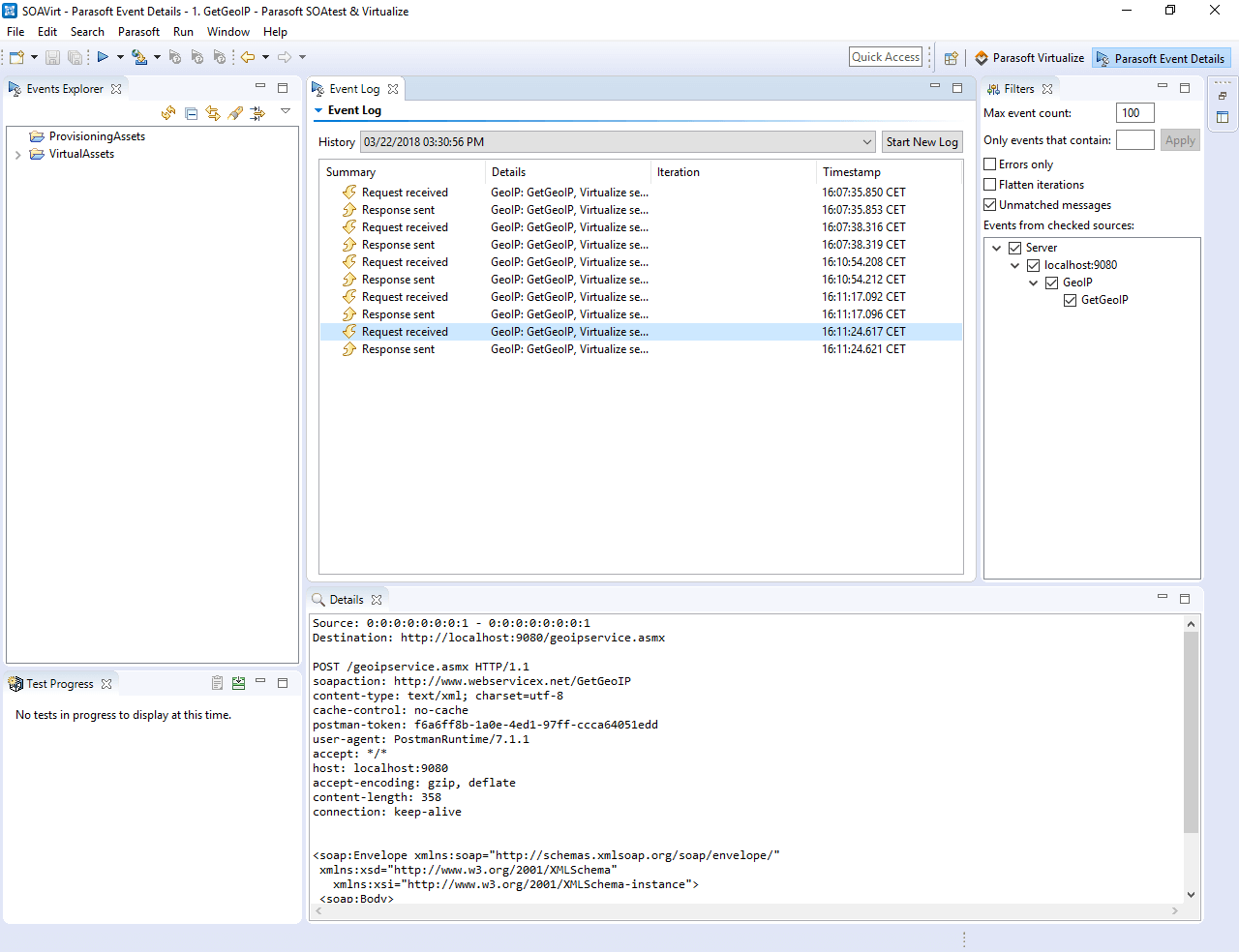Uncheck the Server source checkbox
1239x952 pixels.
click(1015, 248)
